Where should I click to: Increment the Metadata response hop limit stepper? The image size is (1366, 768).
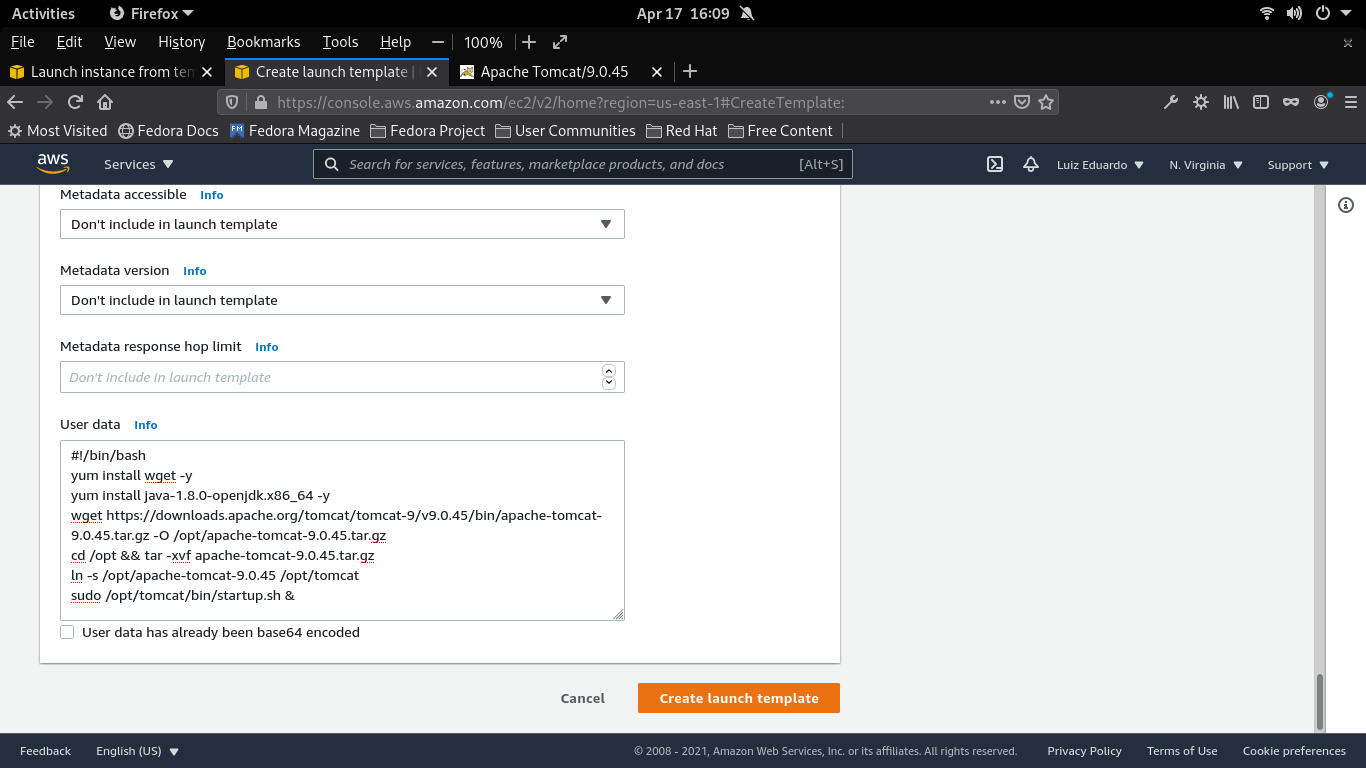click(609, 371)
